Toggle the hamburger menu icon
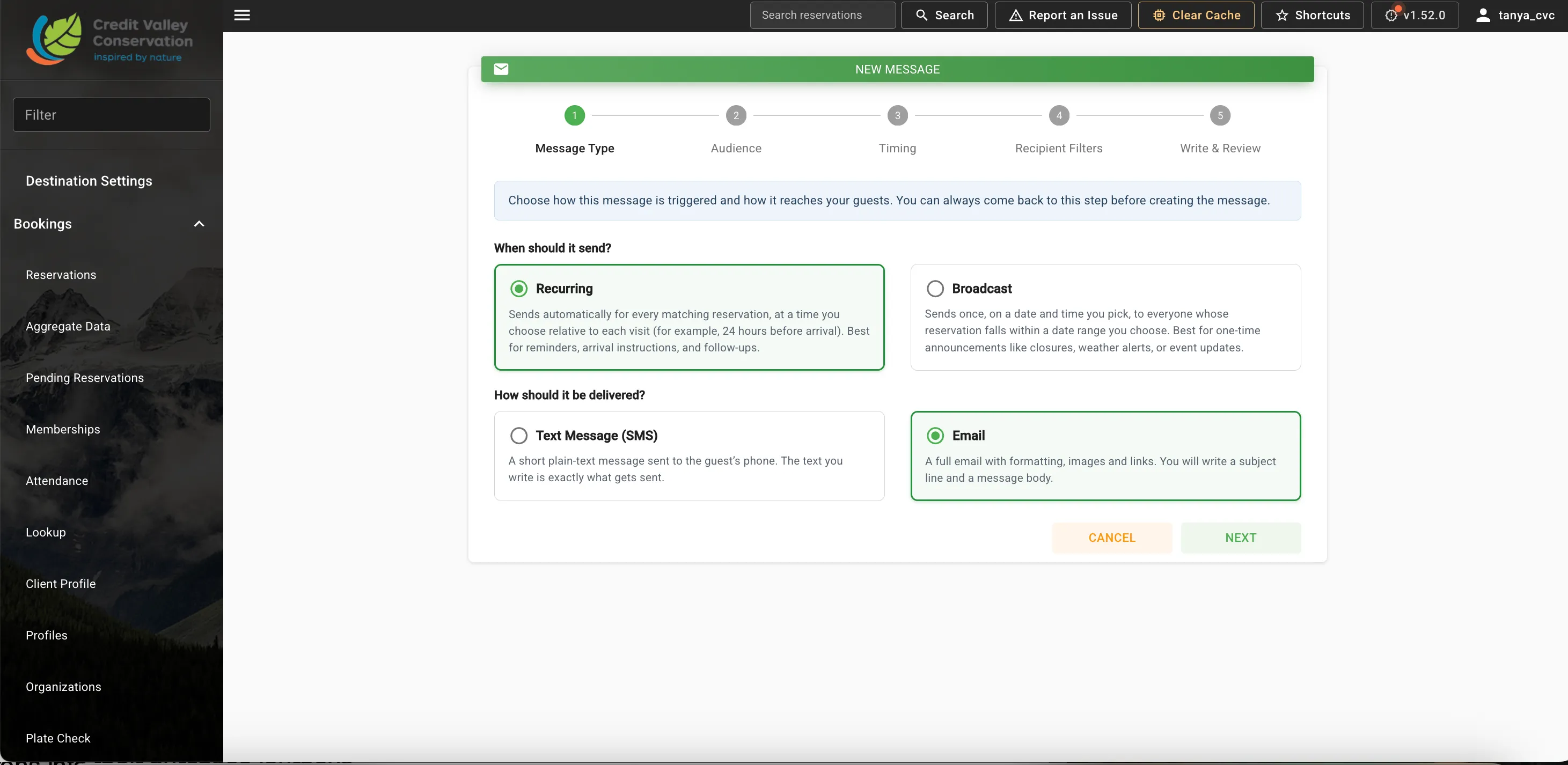Viewport: 1568px width, 765px height. click(x=242, y=15)
